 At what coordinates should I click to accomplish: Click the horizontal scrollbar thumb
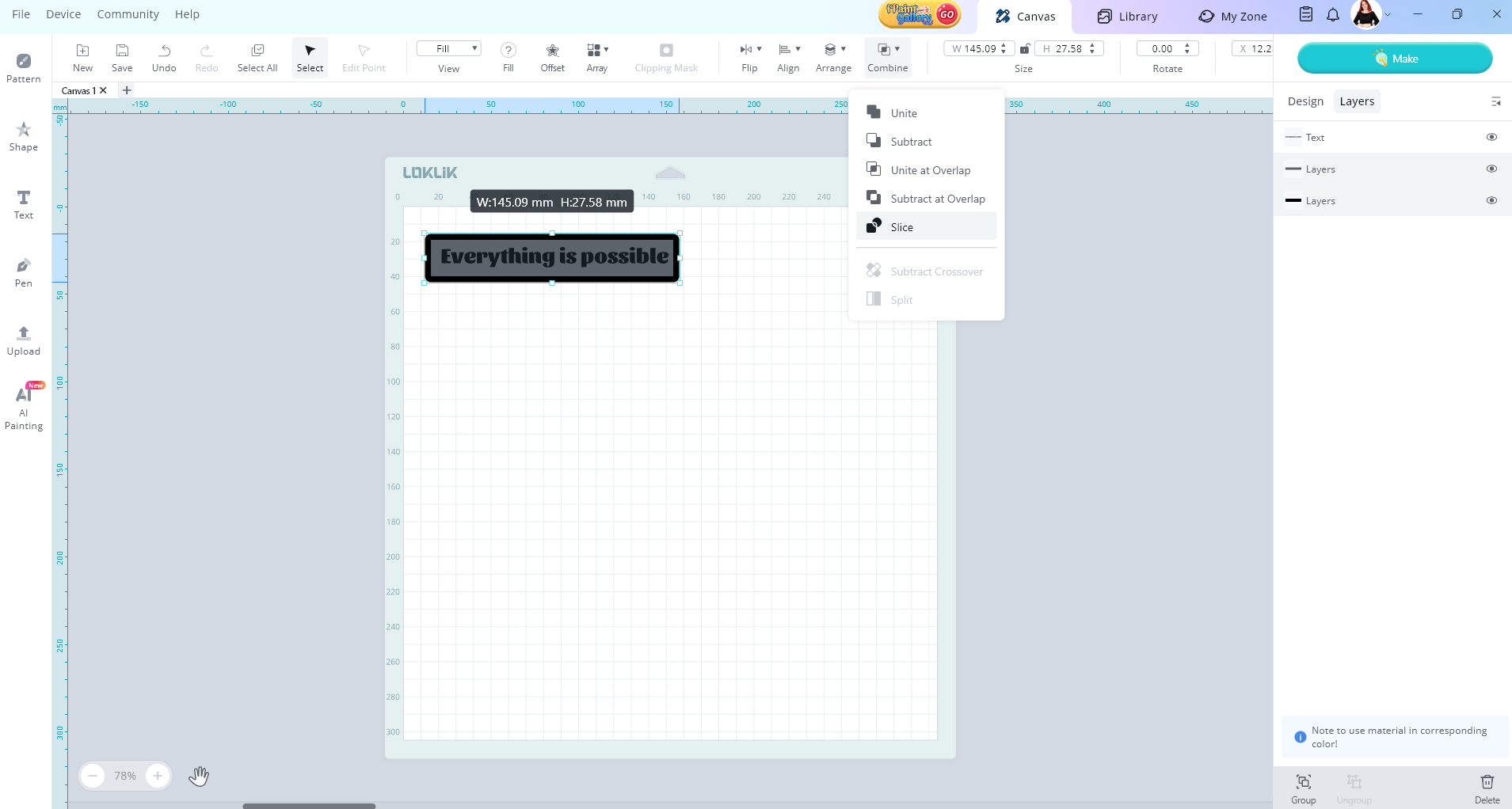pos(309,806)
